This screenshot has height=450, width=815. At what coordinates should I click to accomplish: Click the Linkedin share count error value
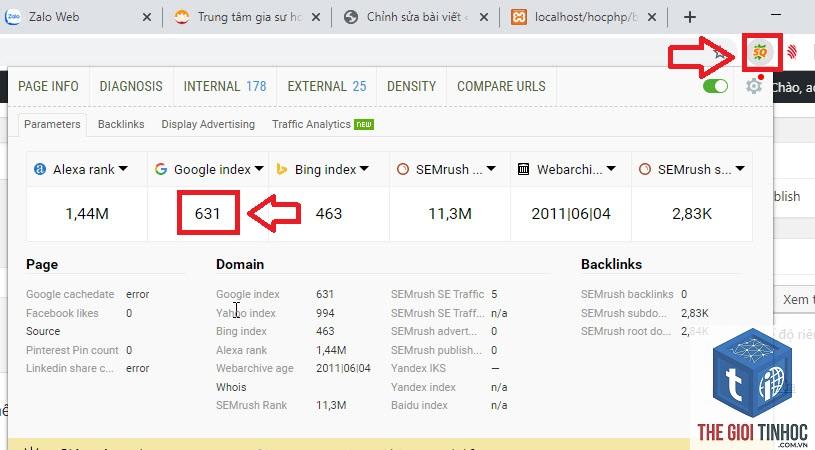tap(137, 368)
